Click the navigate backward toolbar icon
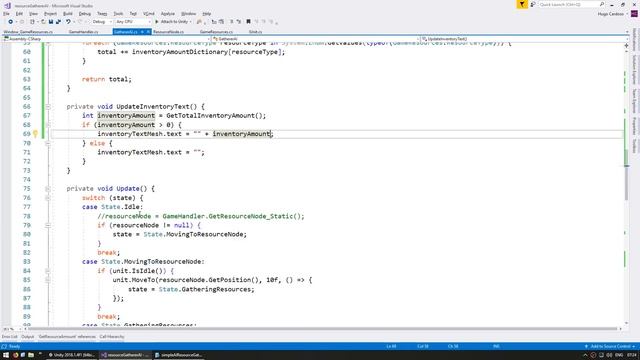The height and width of the screenshot is (360, 640). click(10, 22)
